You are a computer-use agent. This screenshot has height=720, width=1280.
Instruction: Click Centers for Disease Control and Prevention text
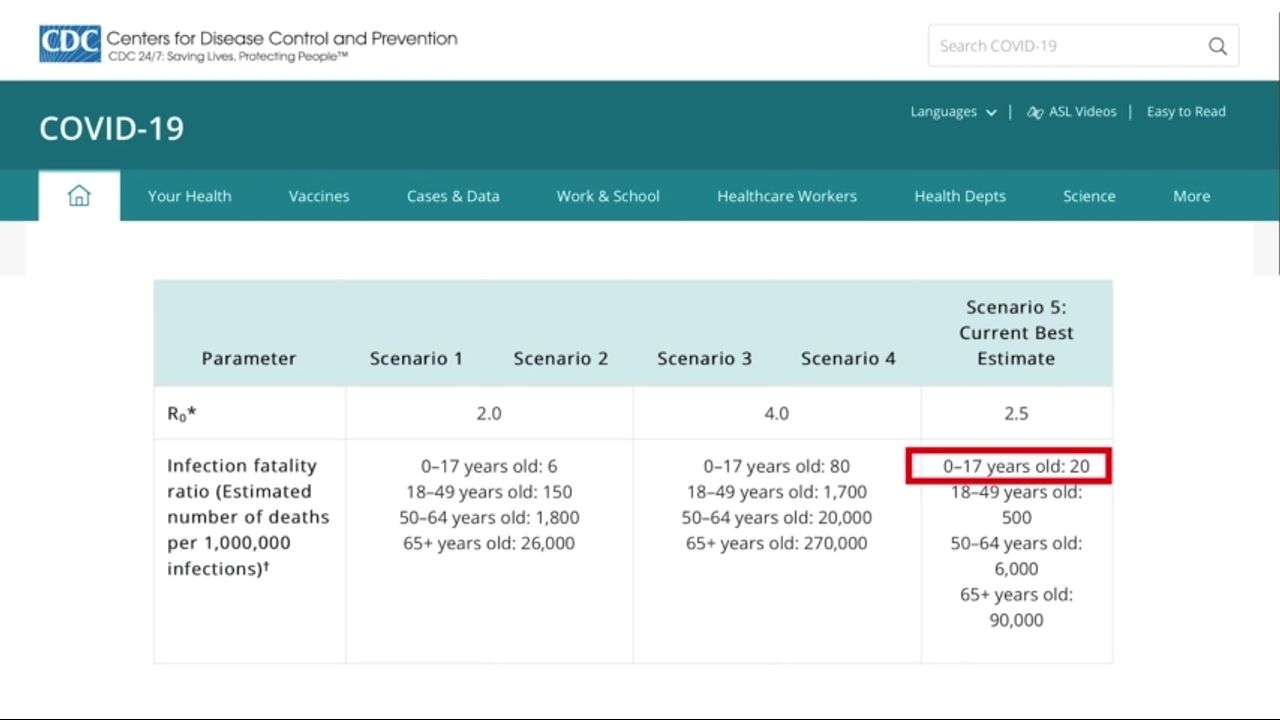(x=282, y=39)
